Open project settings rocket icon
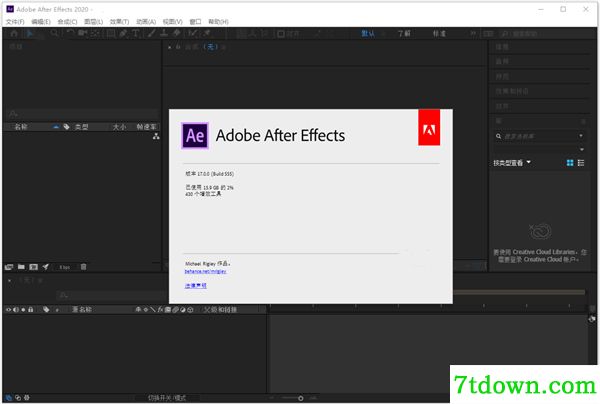Image resolution: width=600 pixels, height=404 pixels. 46,267
